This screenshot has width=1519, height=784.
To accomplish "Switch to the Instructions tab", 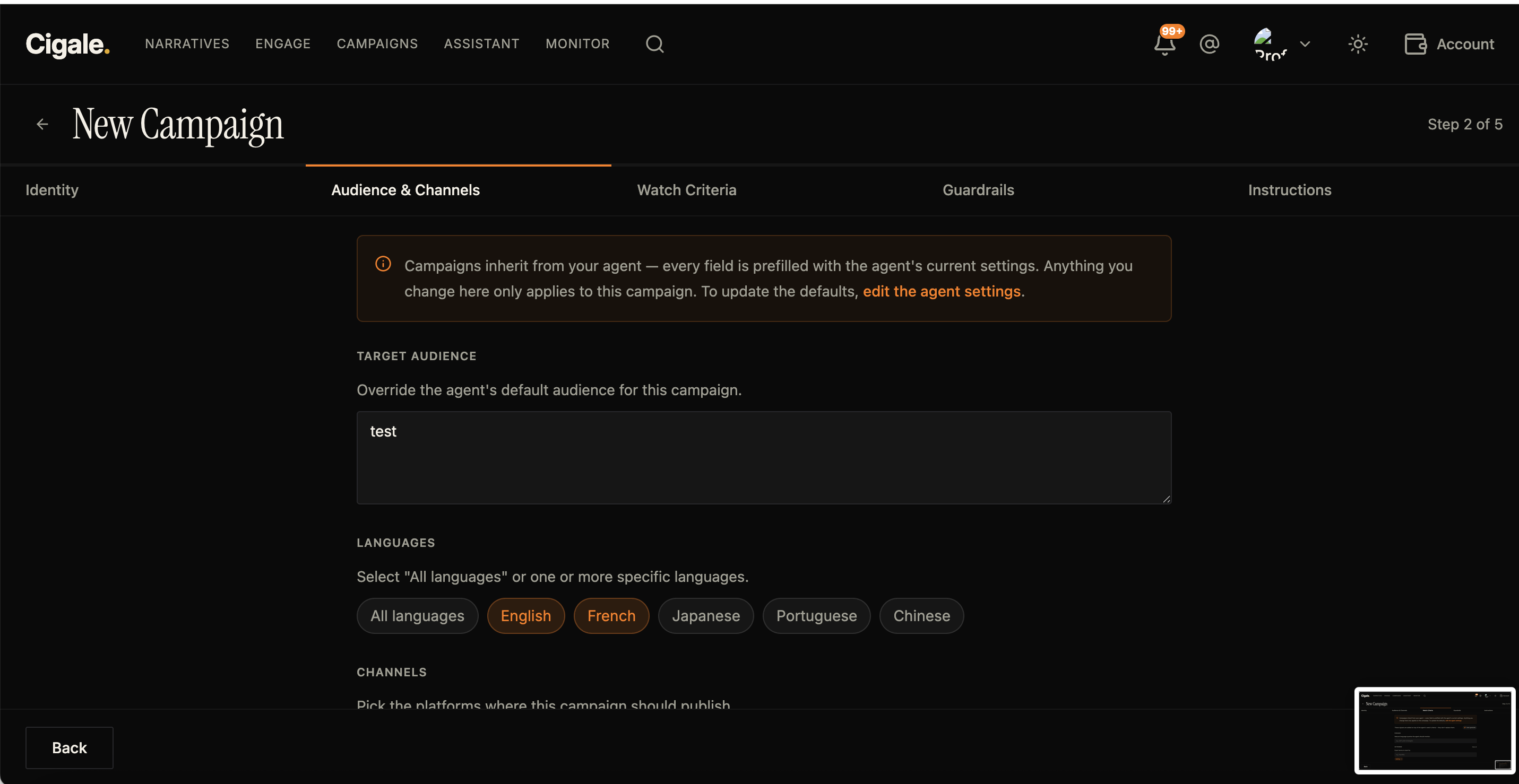I will [x=1290, y=190].
